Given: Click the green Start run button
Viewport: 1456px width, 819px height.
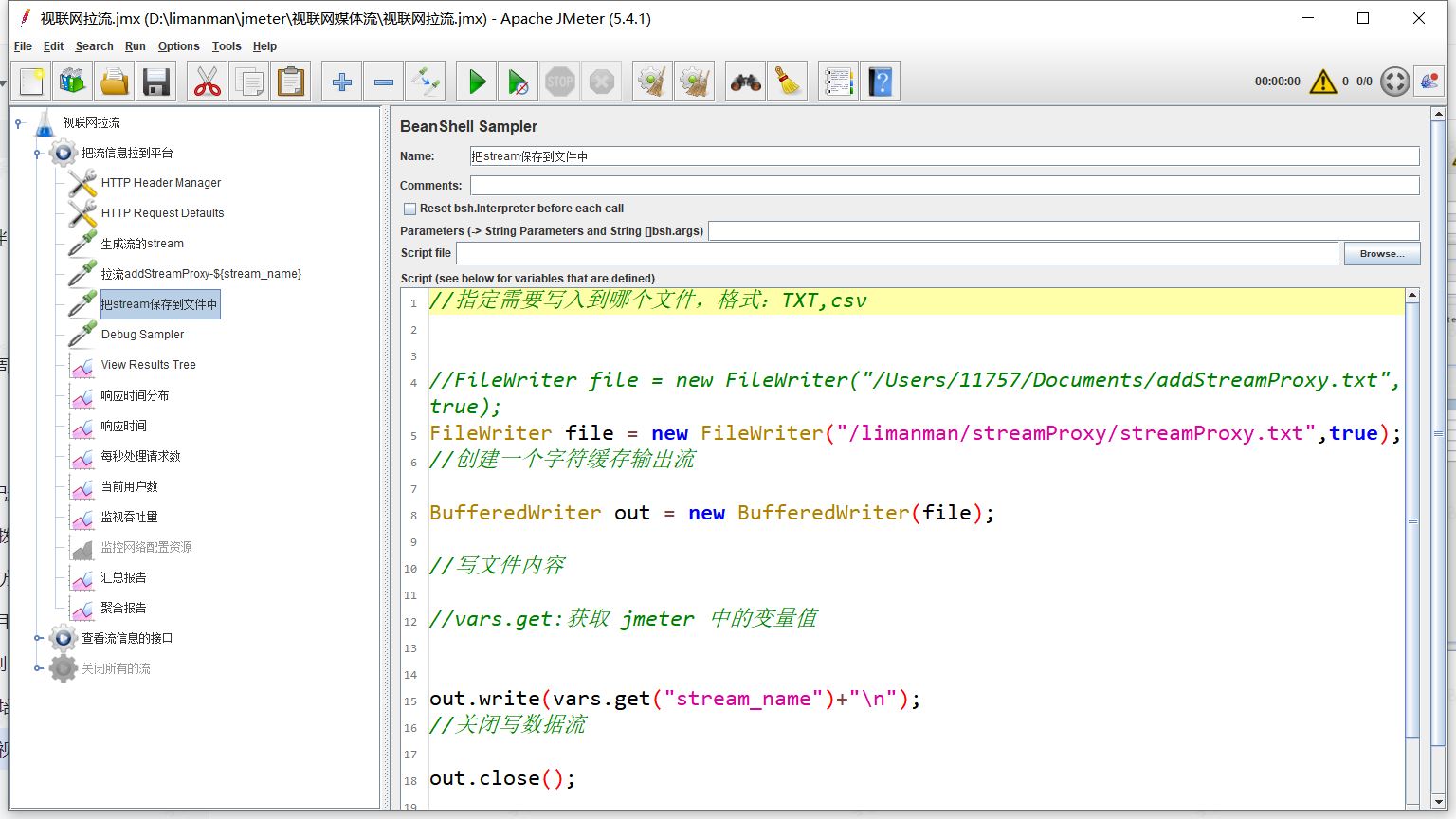Looking at the screenshot, I should click(477, 82).
